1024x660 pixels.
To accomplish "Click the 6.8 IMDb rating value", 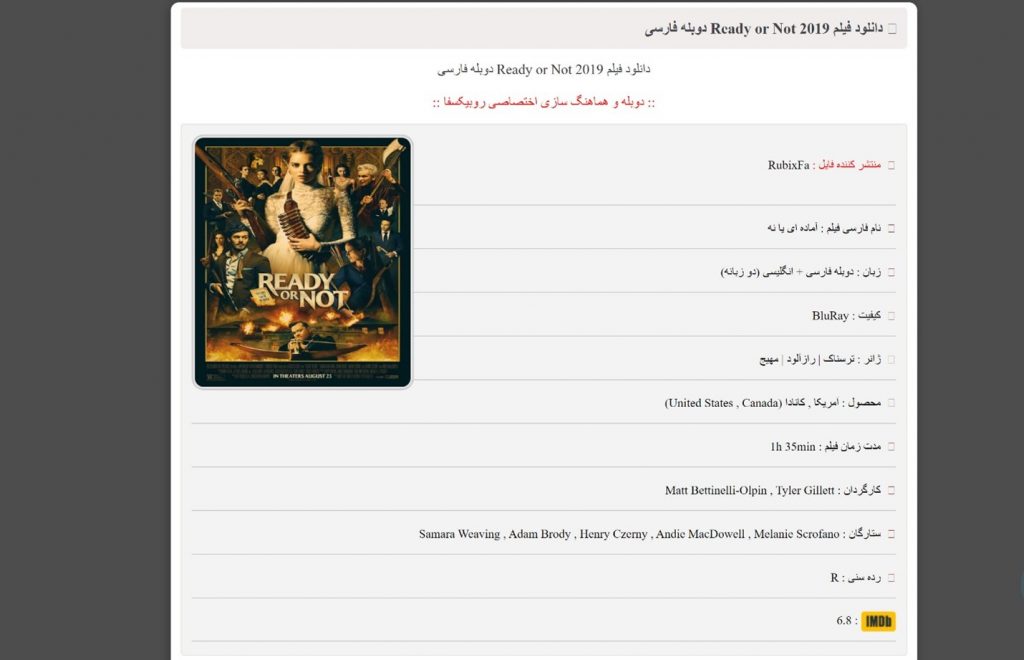I will coord(844,620).
